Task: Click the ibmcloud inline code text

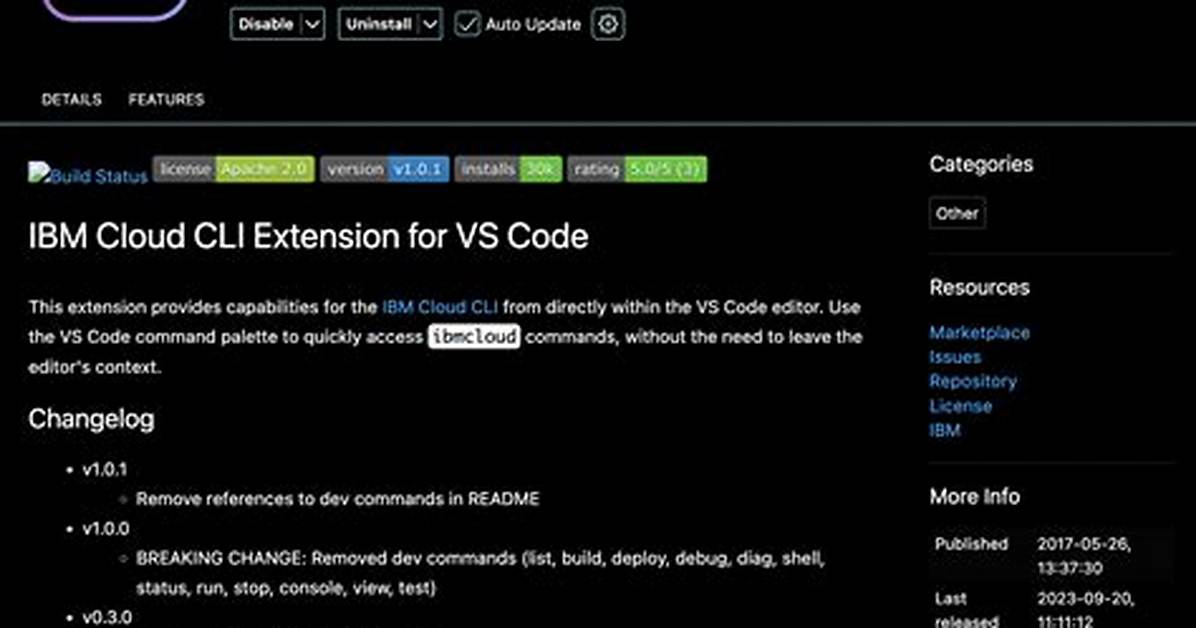Action: point(474,337)
